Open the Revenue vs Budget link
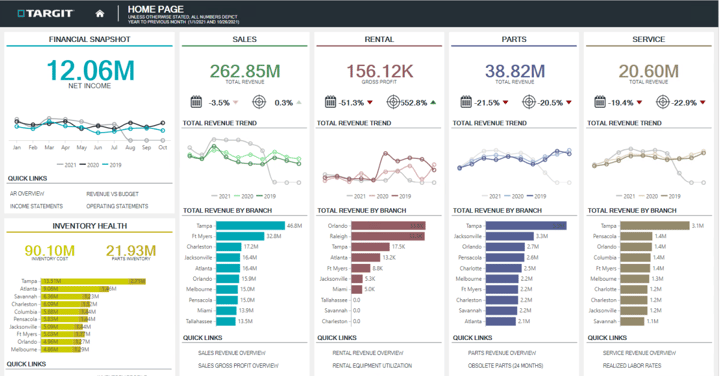The height and width of the screenshot is (376, 720). 112,194
